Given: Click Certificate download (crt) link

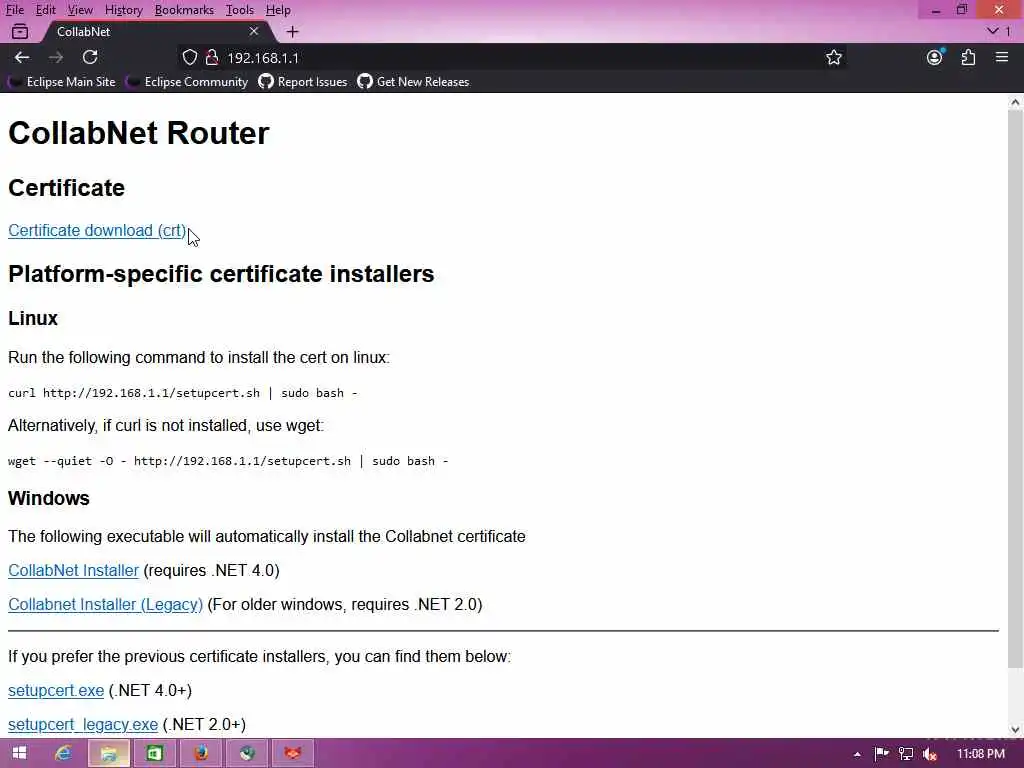Looking at the screenshot, I should coord(97,231).
